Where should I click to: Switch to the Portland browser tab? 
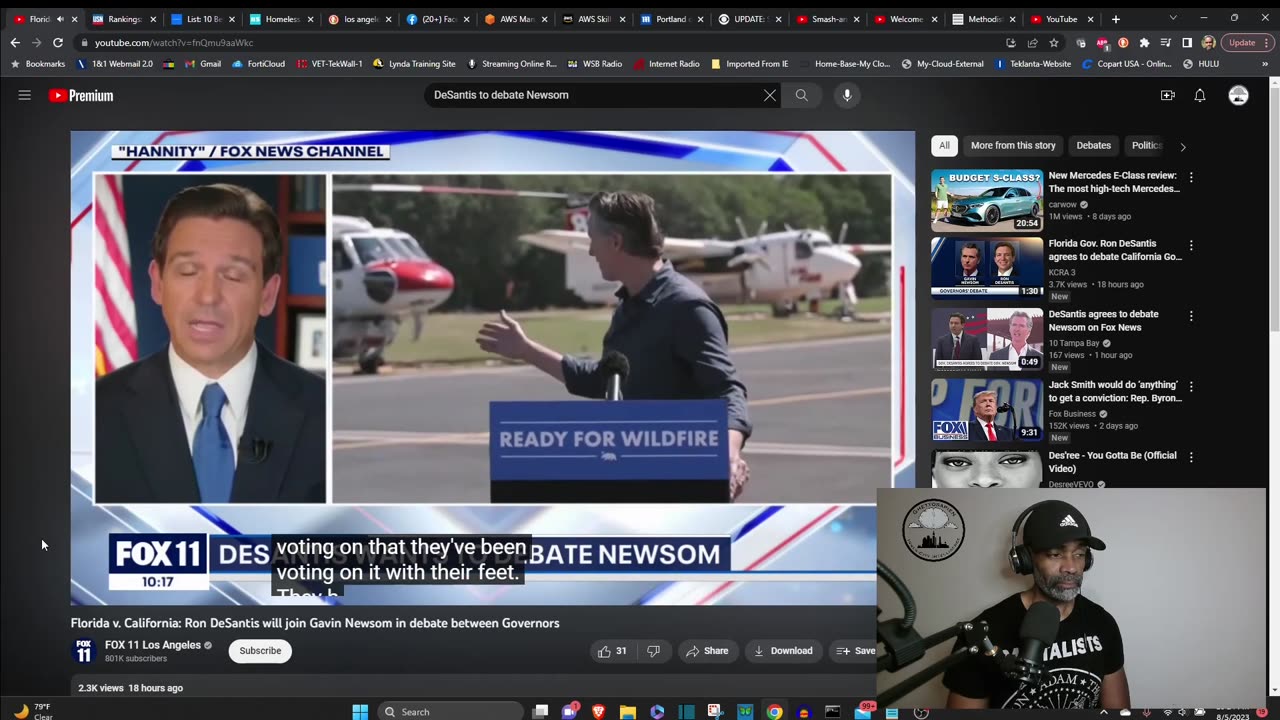672,19
